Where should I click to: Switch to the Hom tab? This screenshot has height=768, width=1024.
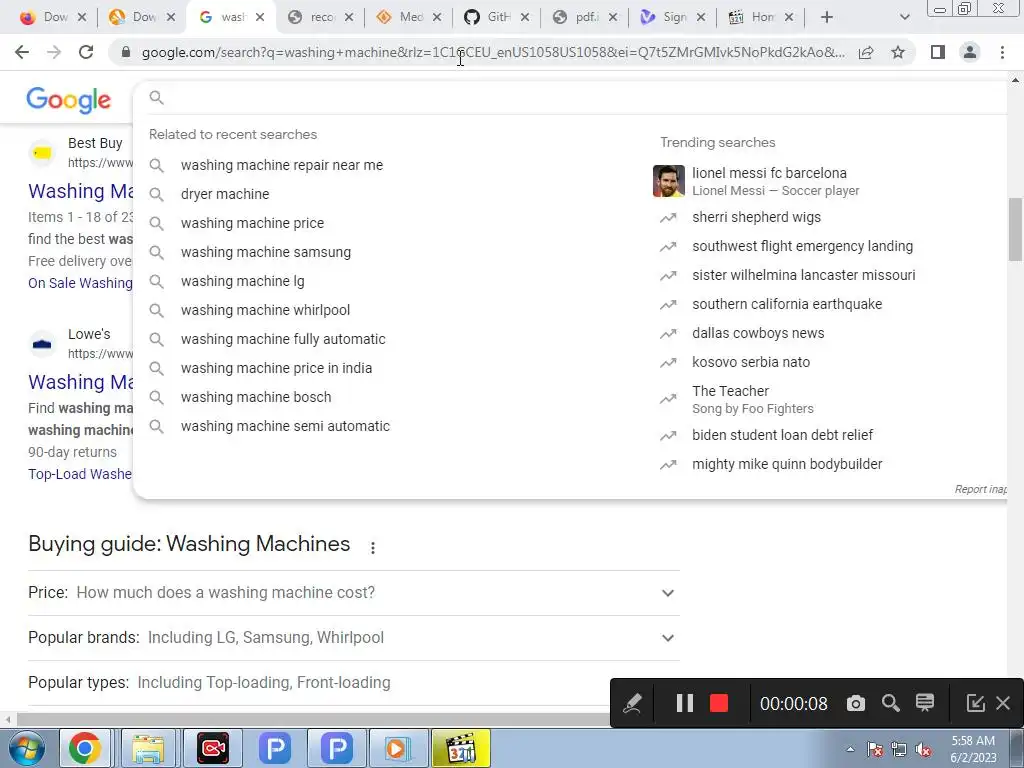click(x=760, y=17)
